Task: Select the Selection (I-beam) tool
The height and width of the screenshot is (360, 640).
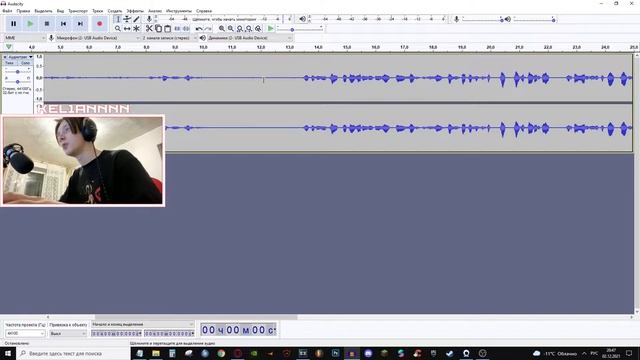Action: (118, 19)
